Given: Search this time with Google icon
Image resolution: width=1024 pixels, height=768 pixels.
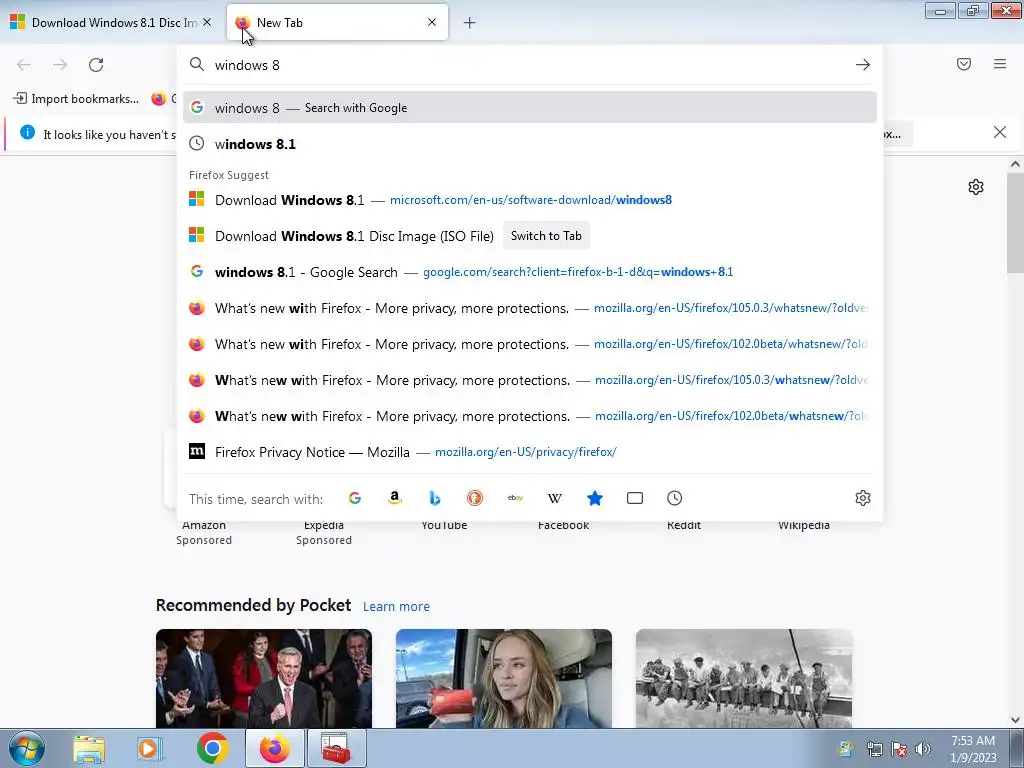Looking at the screenshot, I should coord(355,498).
